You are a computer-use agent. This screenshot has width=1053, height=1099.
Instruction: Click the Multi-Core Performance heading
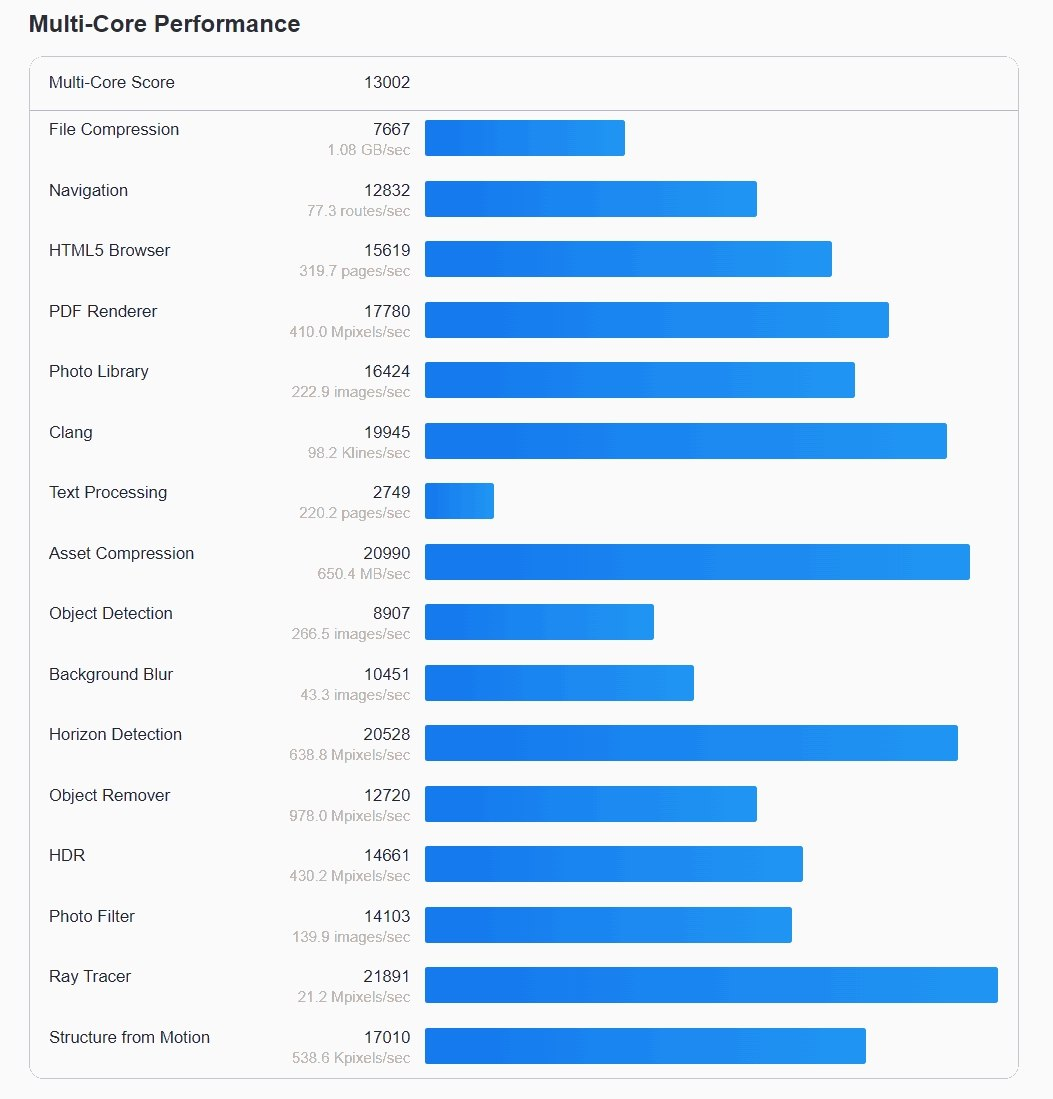[164, 24]
